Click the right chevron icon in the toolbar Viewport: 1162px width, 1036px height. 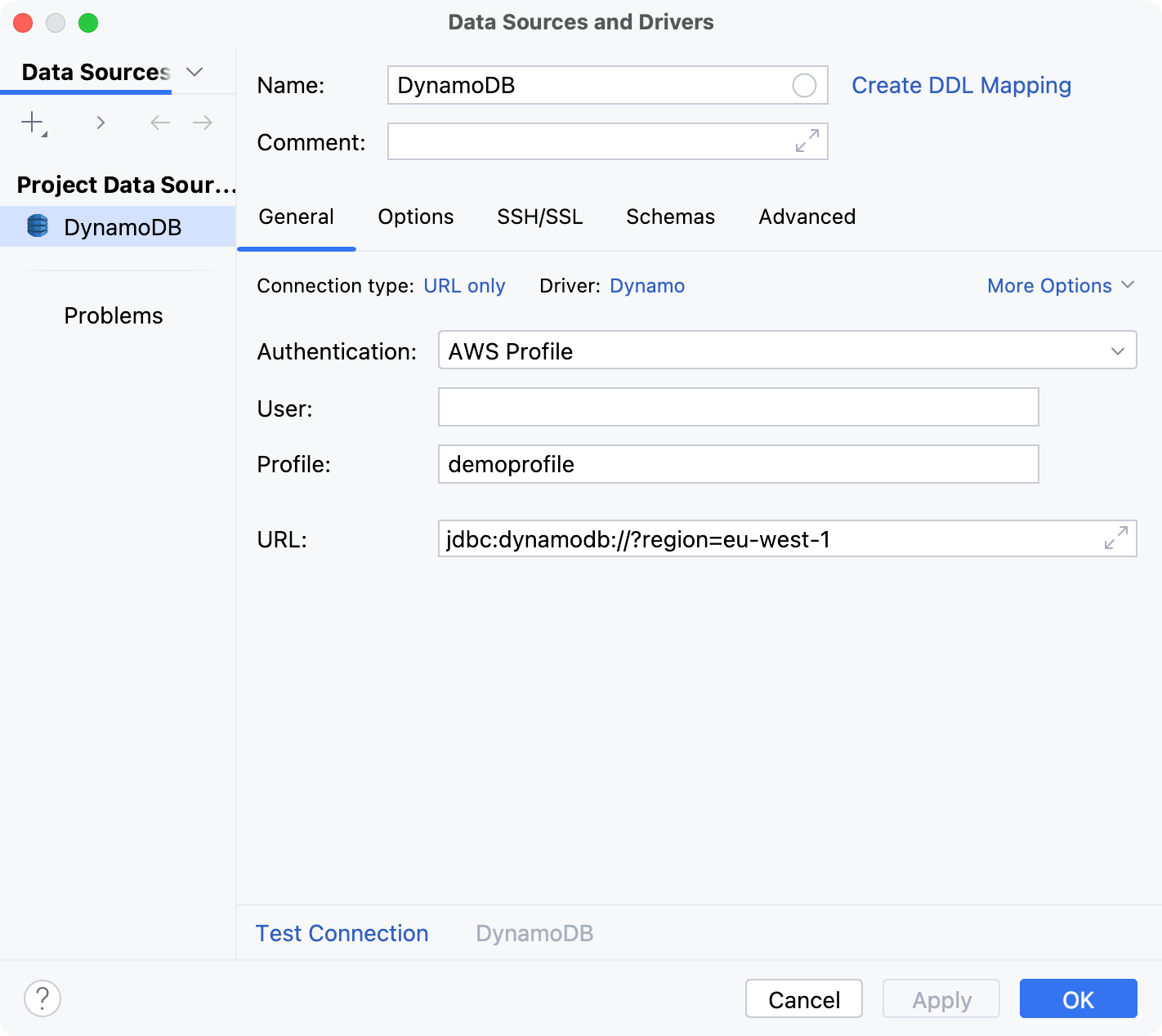tap(101, 122)
